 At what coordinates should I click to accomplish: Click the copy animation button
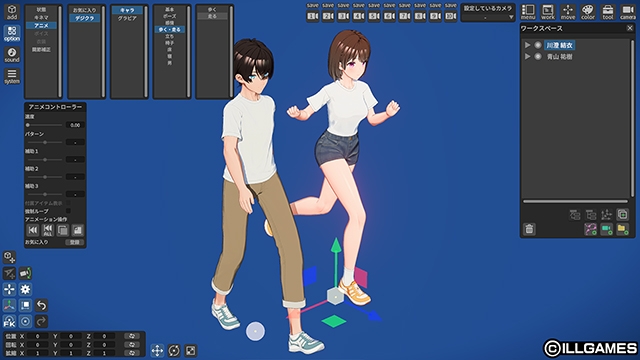pyautogui.click(x=62, y=230)
